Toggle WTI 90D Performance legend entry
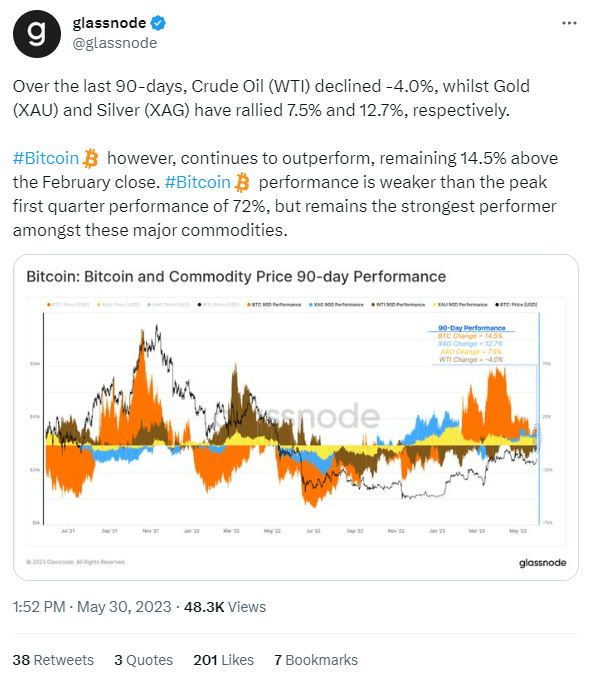 pos(398,305)
